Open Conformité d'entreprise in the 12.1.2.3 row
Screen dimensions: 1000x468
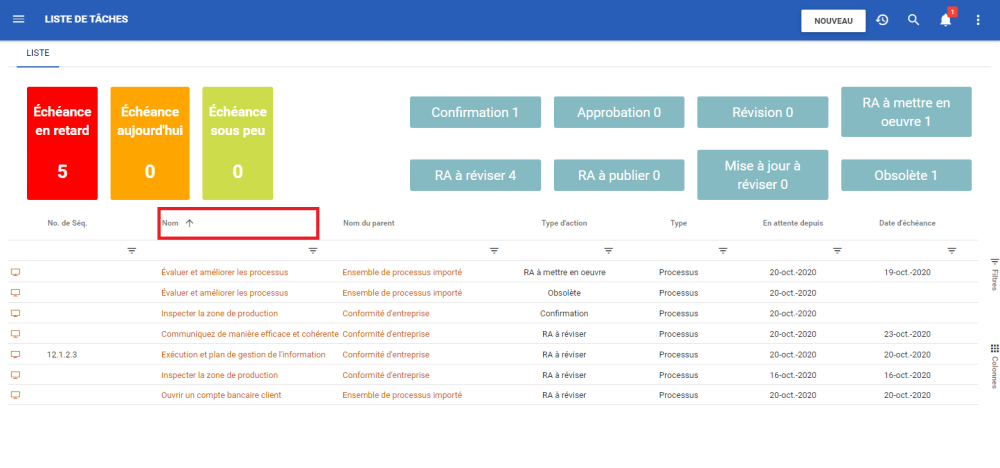click(x=386, y=354)
